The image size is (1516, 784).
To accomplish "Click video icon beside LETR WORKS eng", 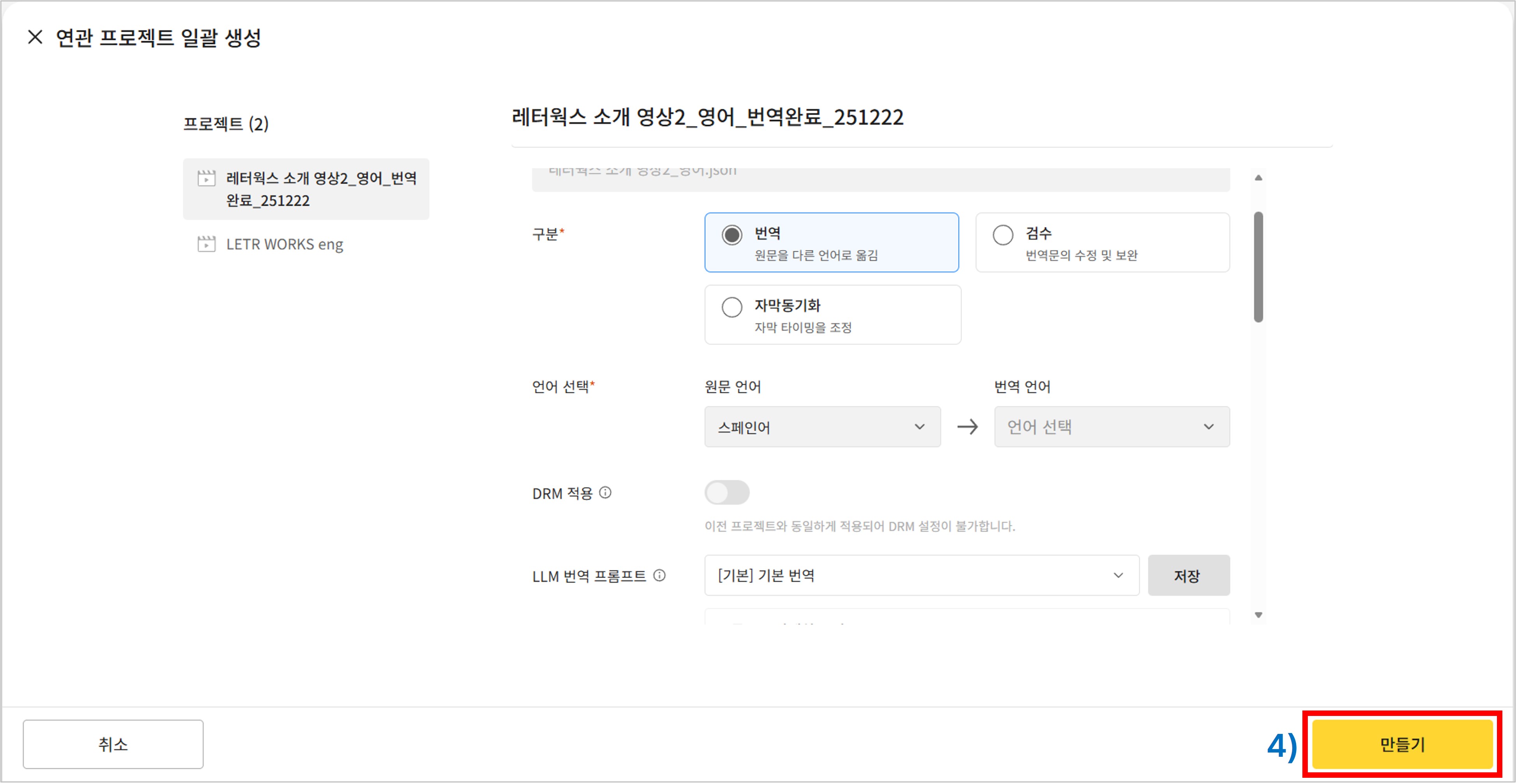I will 206,244.
